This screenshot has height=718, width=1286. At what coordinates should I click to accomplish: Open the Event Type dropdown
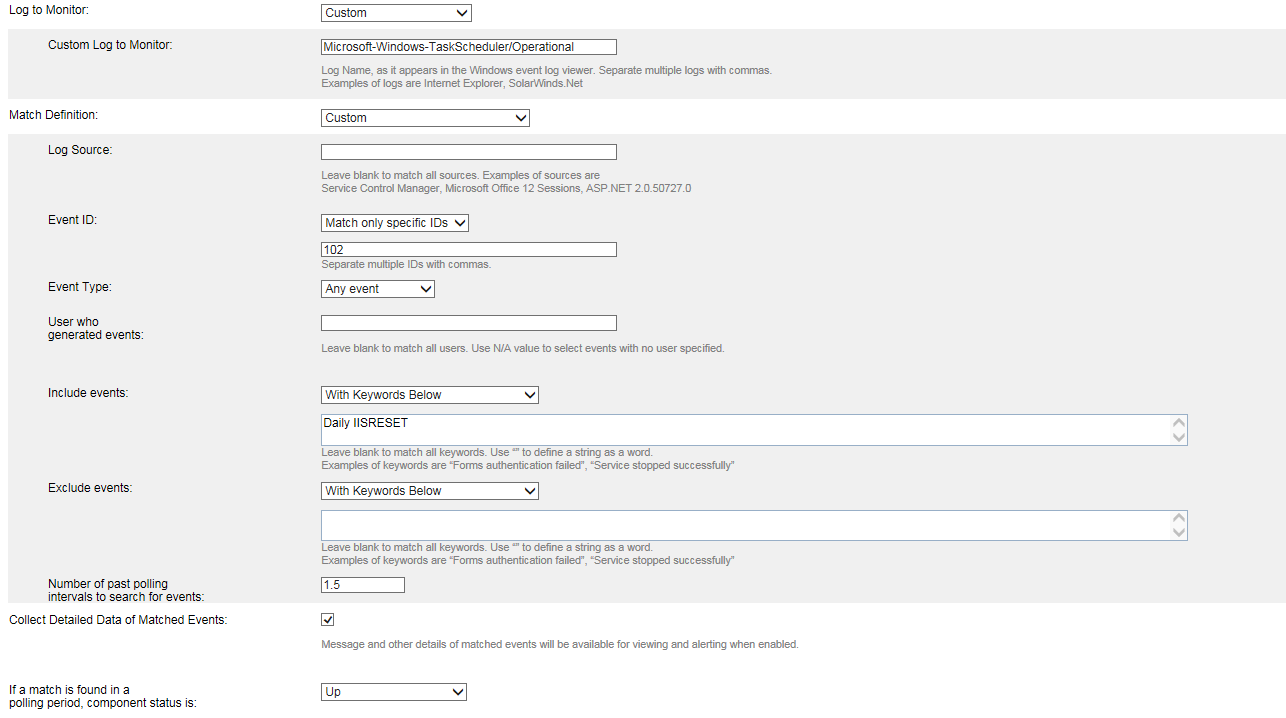click(x=378, y=289)
